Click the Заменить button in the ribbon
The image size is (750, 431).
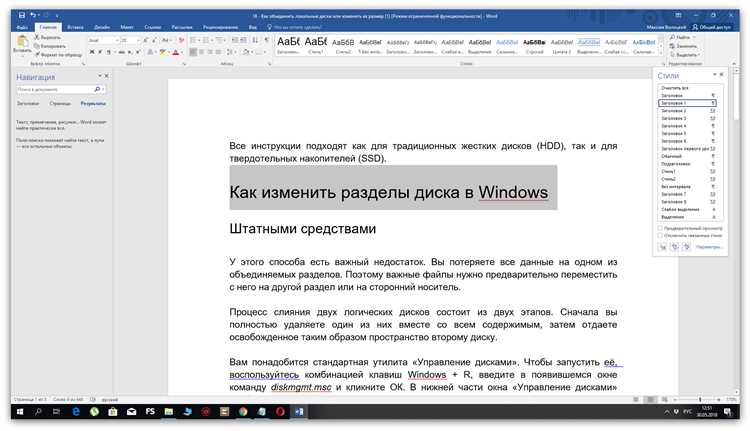point(683,46)
